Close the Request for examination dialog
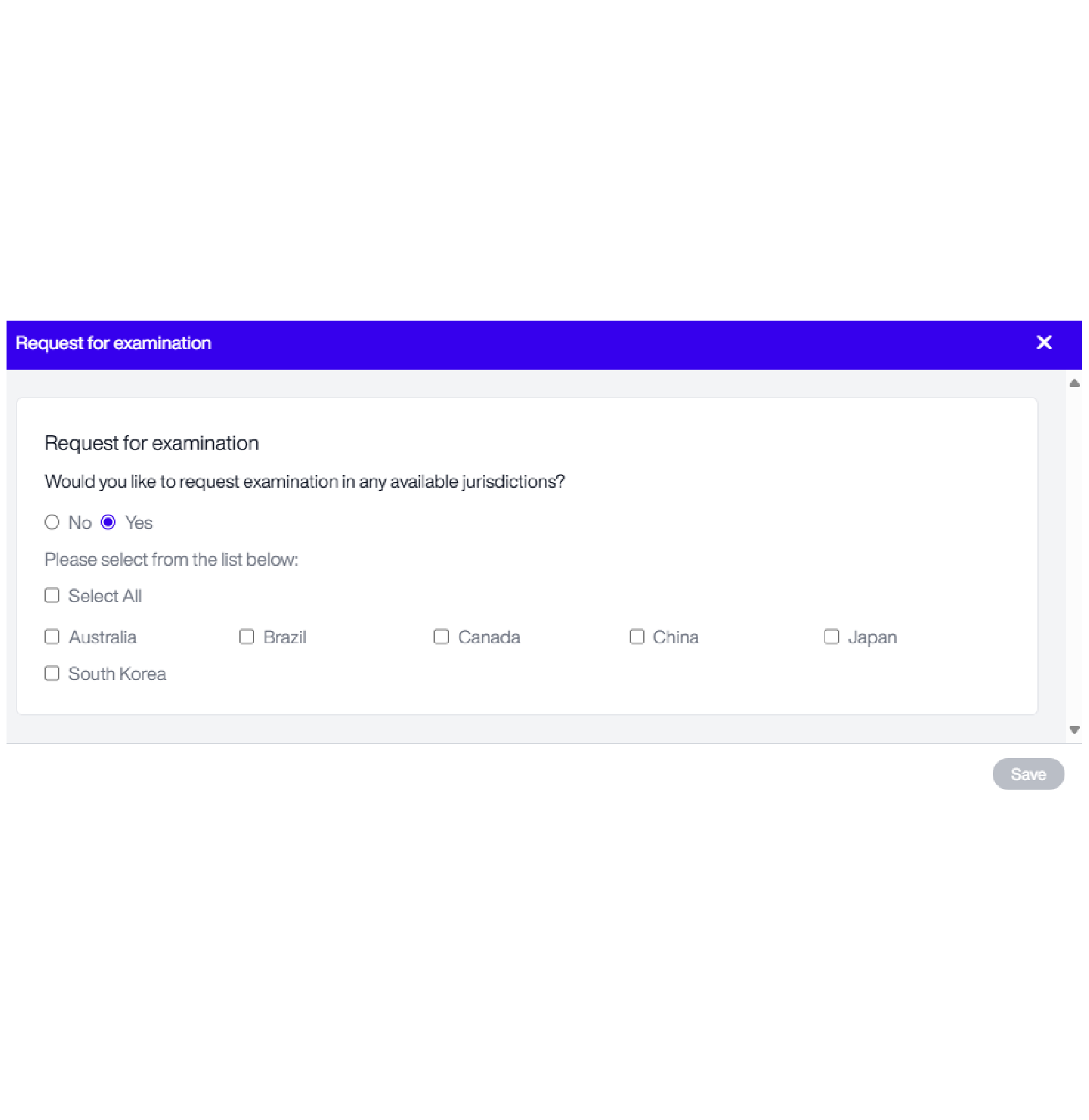This screenshot has width=1089, height=1120. [x=1044, y=343]
